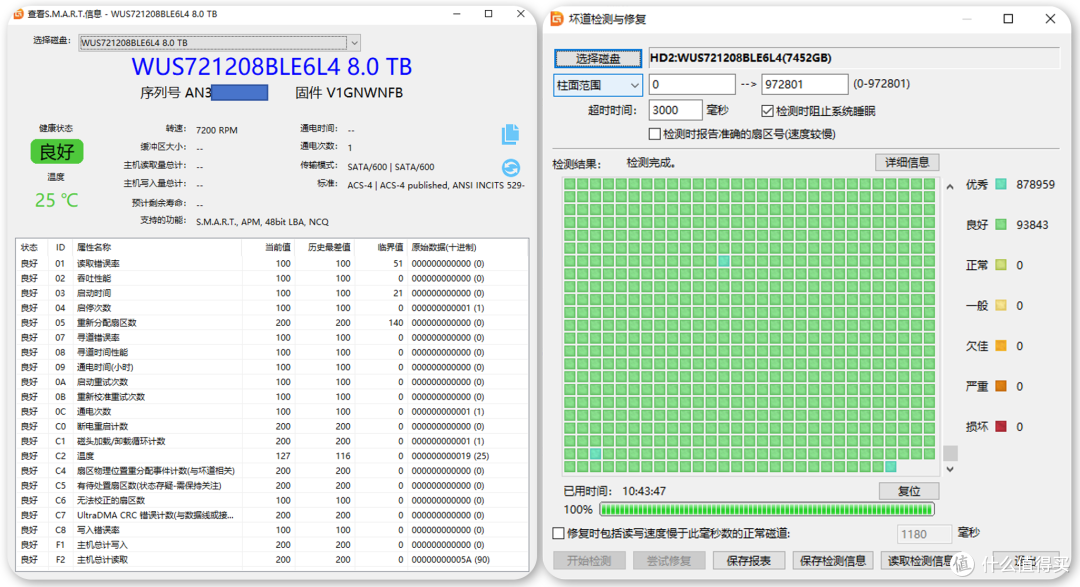
Task: Open 详细信息 for detection results
Action: pos(907,163)
